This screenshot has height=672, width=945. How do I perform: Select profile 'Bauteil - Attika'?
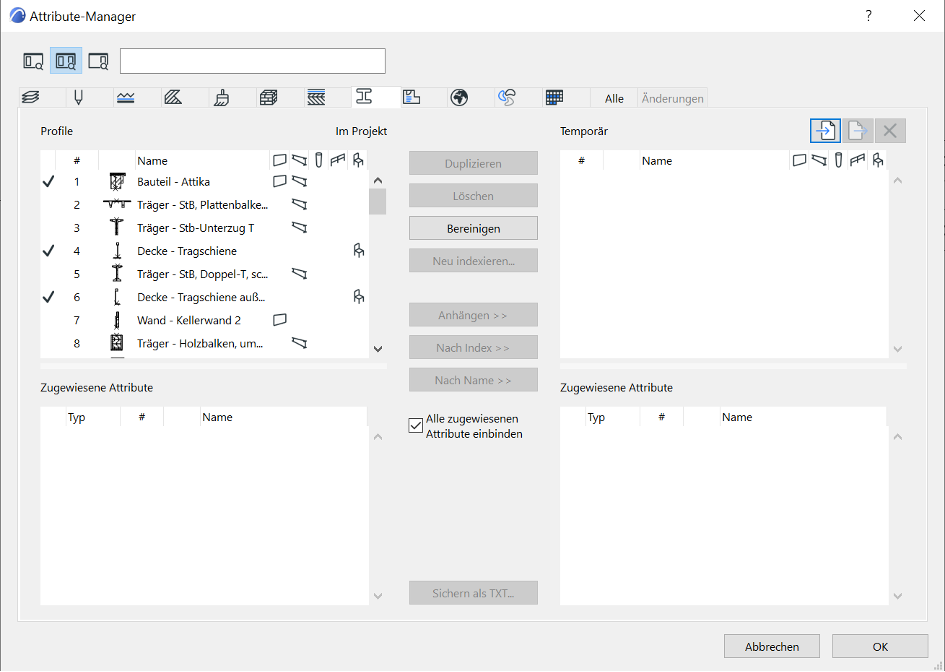tap(204, 181)
